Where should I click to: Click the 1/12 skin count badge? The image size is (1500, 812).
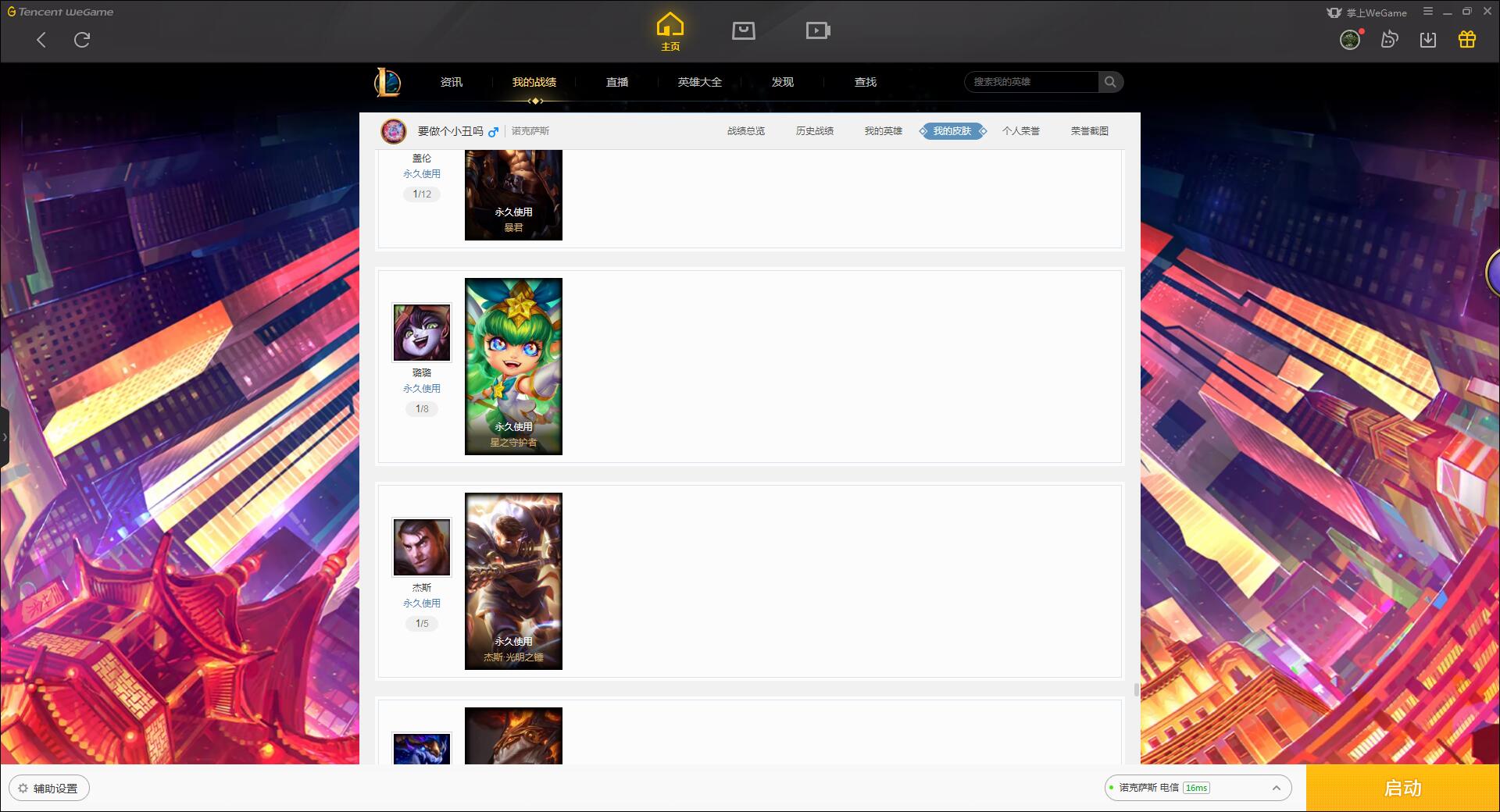422,194
